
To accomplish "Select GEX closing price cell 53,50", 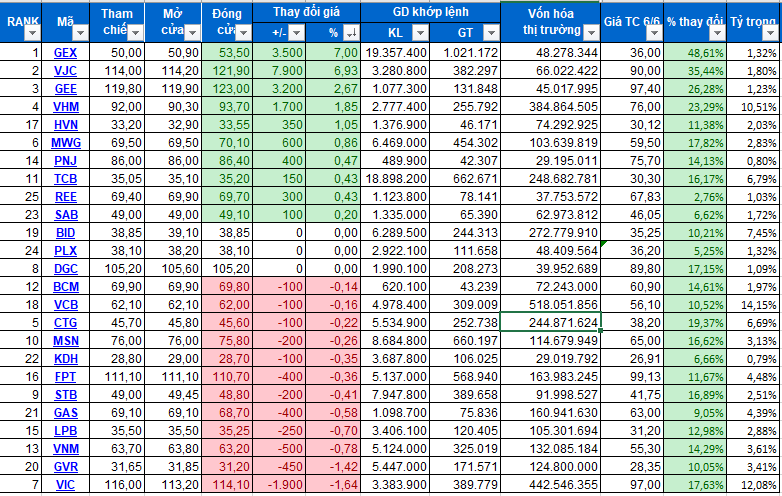I will click(227, 53).
